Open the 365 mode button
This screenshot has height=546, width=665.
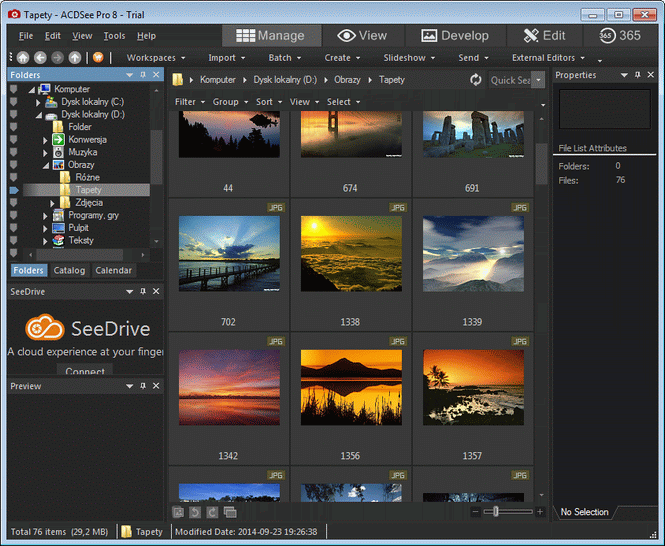pyautogui.click(x=620, y=36)
